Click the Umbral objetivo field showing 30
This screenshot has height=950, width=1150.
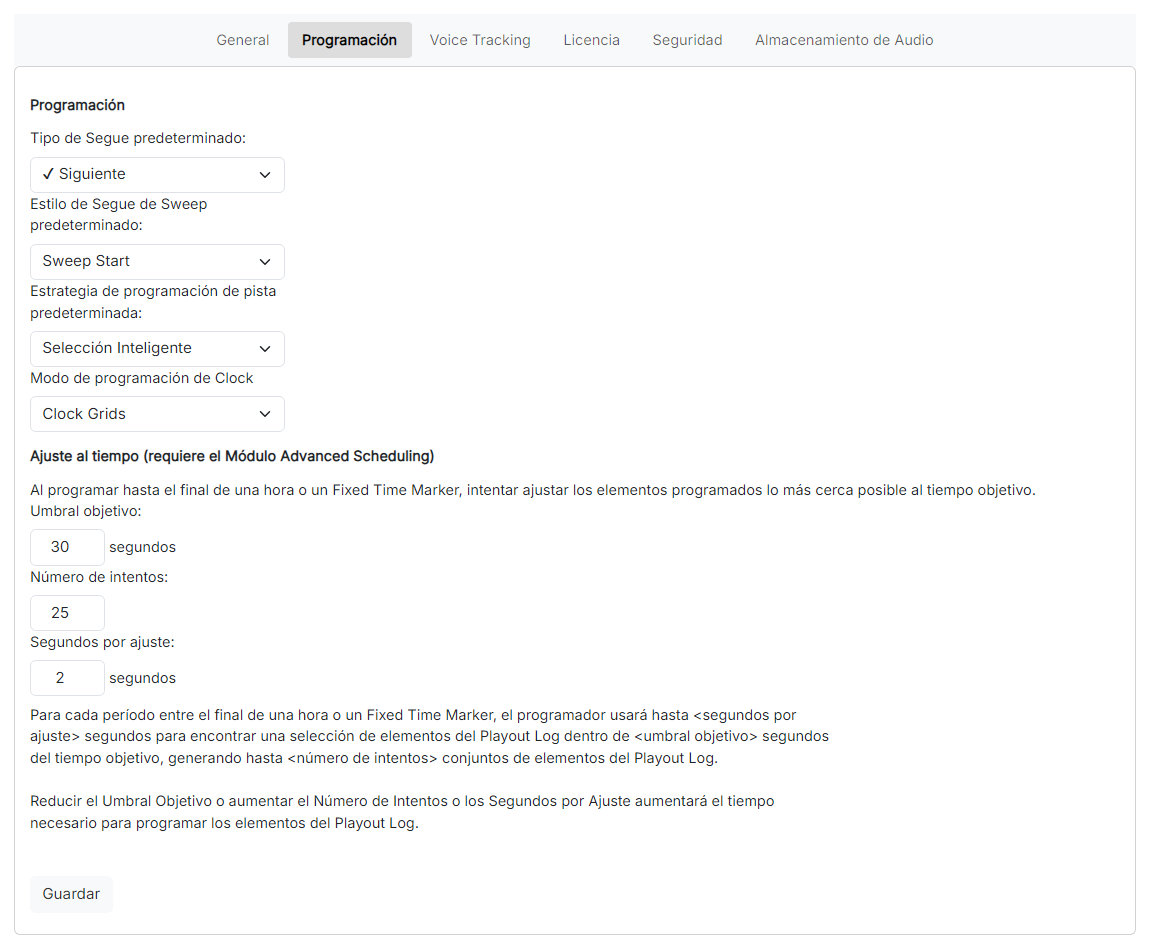(x=67, y=547)
